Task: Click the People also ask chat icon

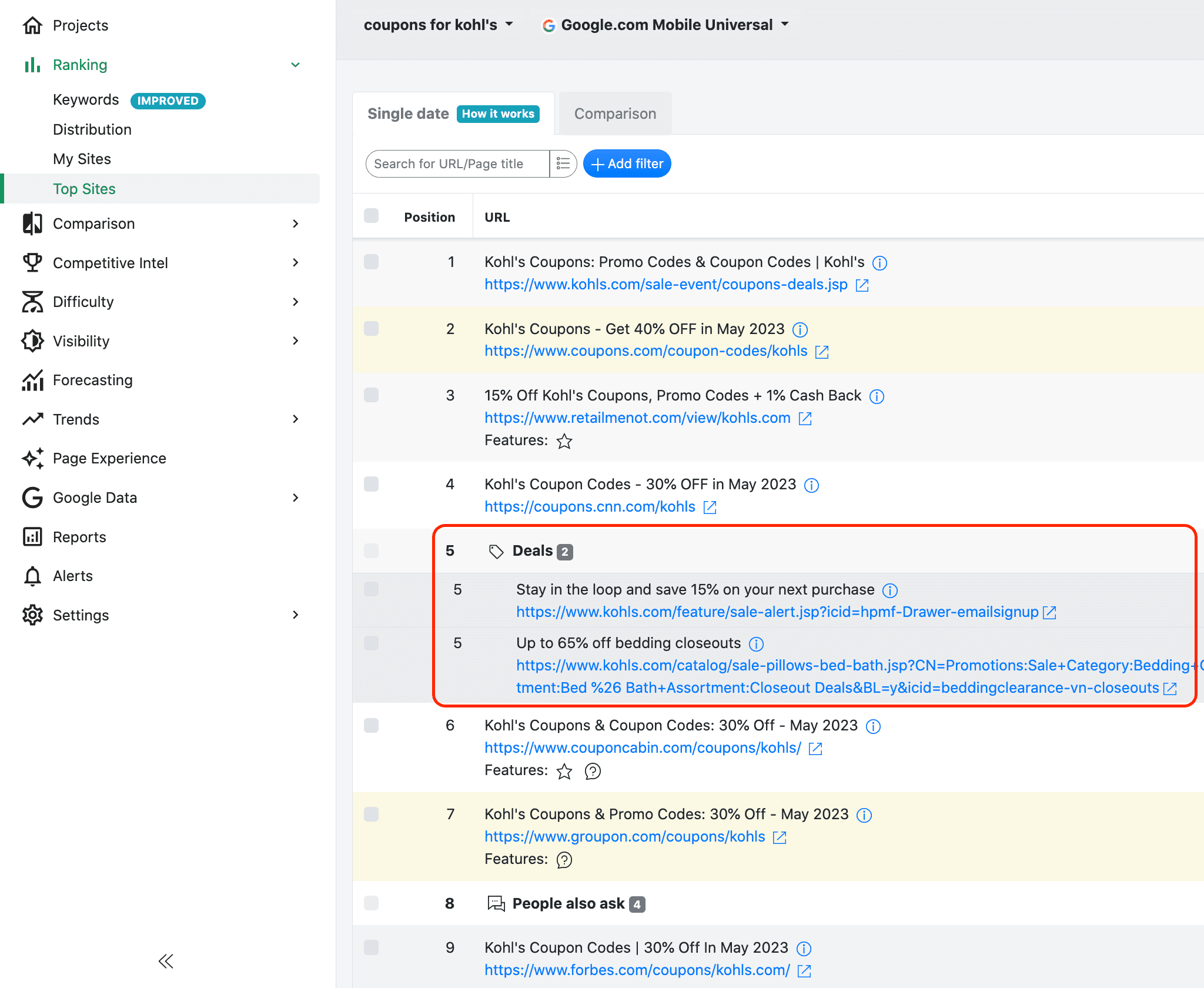Action: 496,904
